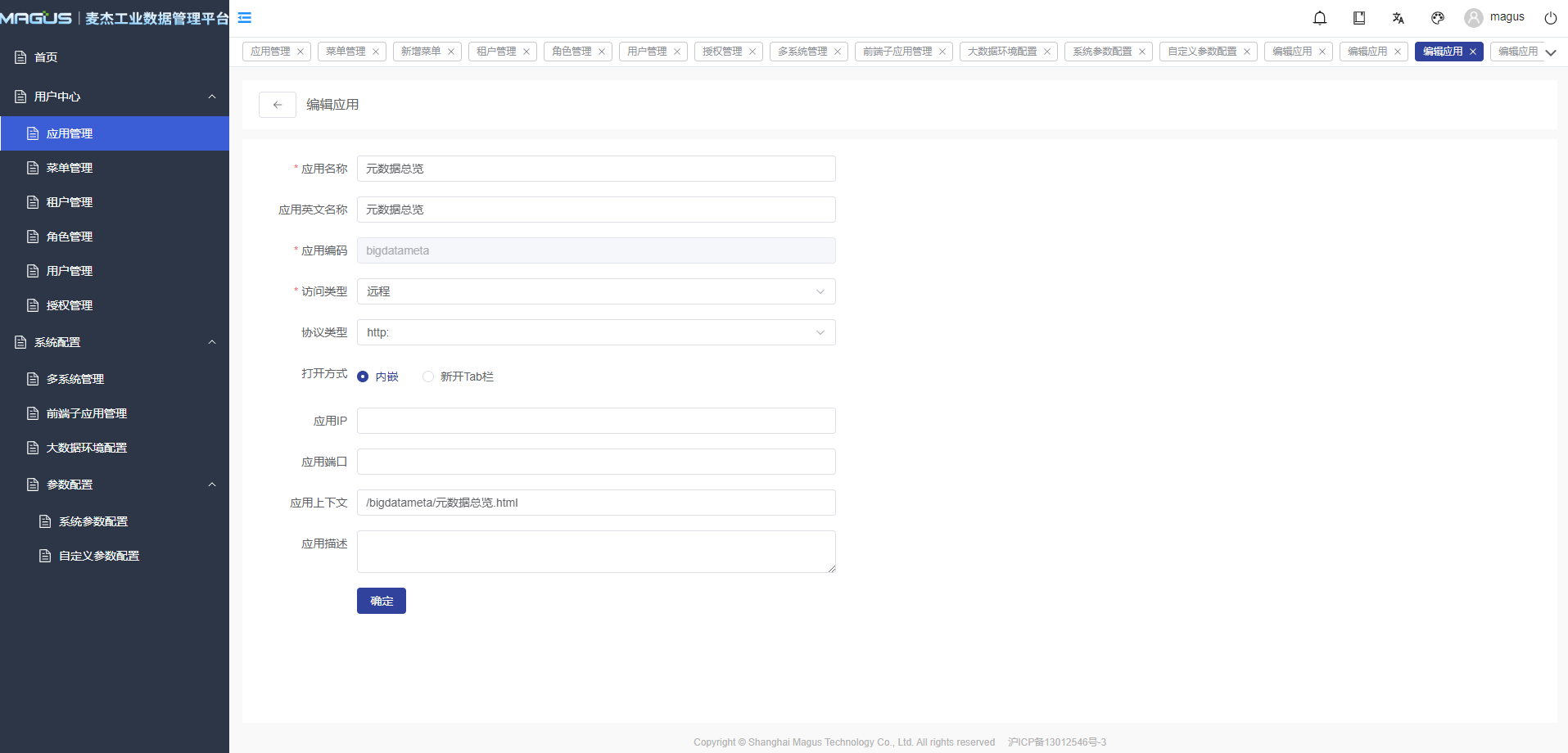The width and height of the screenshot is (1568, 753).
Task: Open 角色管理 in the sidebar
Action: pos(70,237)
